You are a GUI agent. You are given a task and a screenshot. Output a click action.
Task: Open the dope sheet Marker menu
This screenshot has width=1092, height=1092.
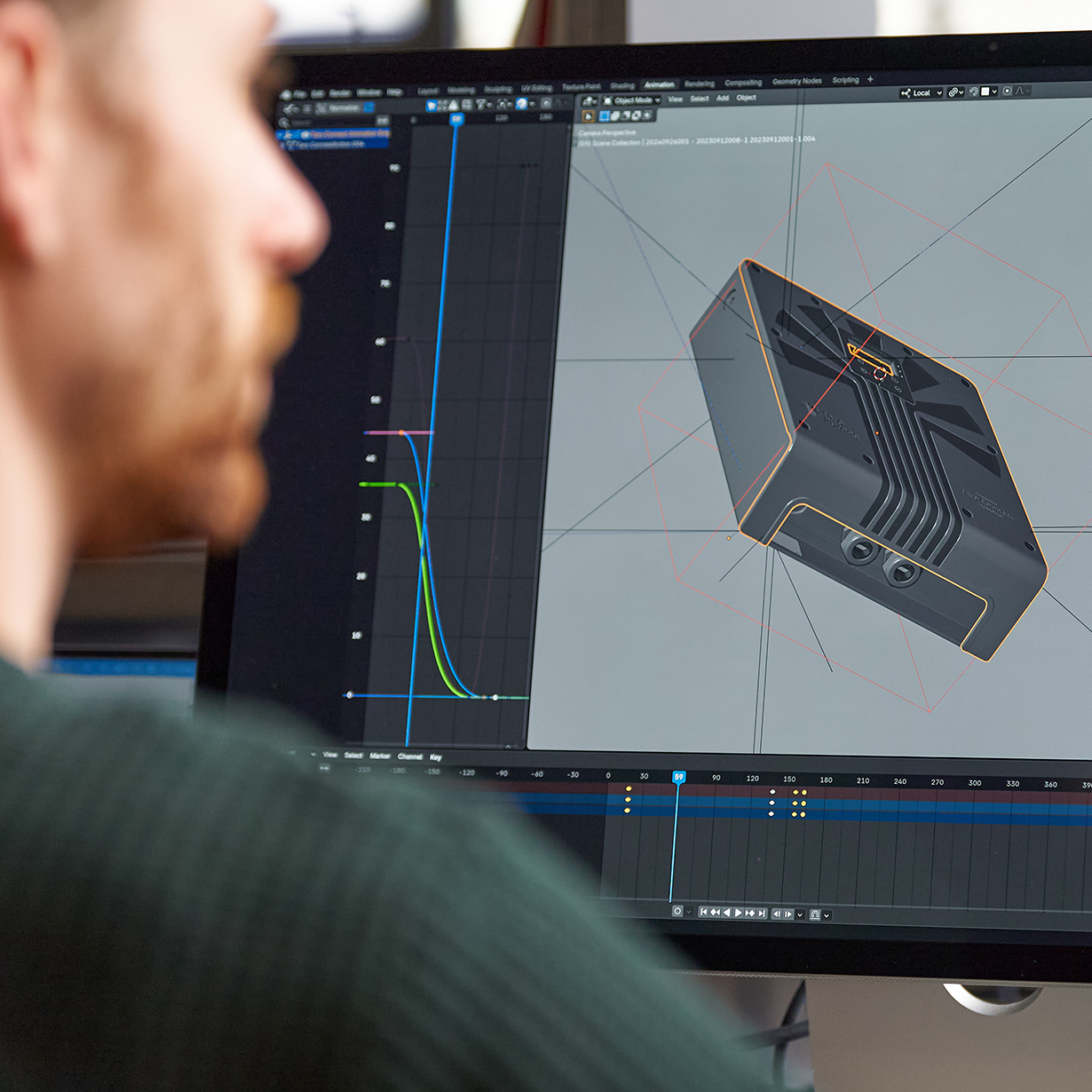click(380, 756)
